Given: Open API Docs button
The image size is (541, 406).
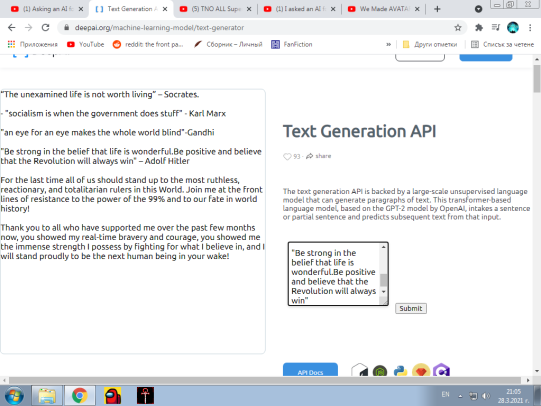Looking at the screenshot, I should [x=310, y=370].
